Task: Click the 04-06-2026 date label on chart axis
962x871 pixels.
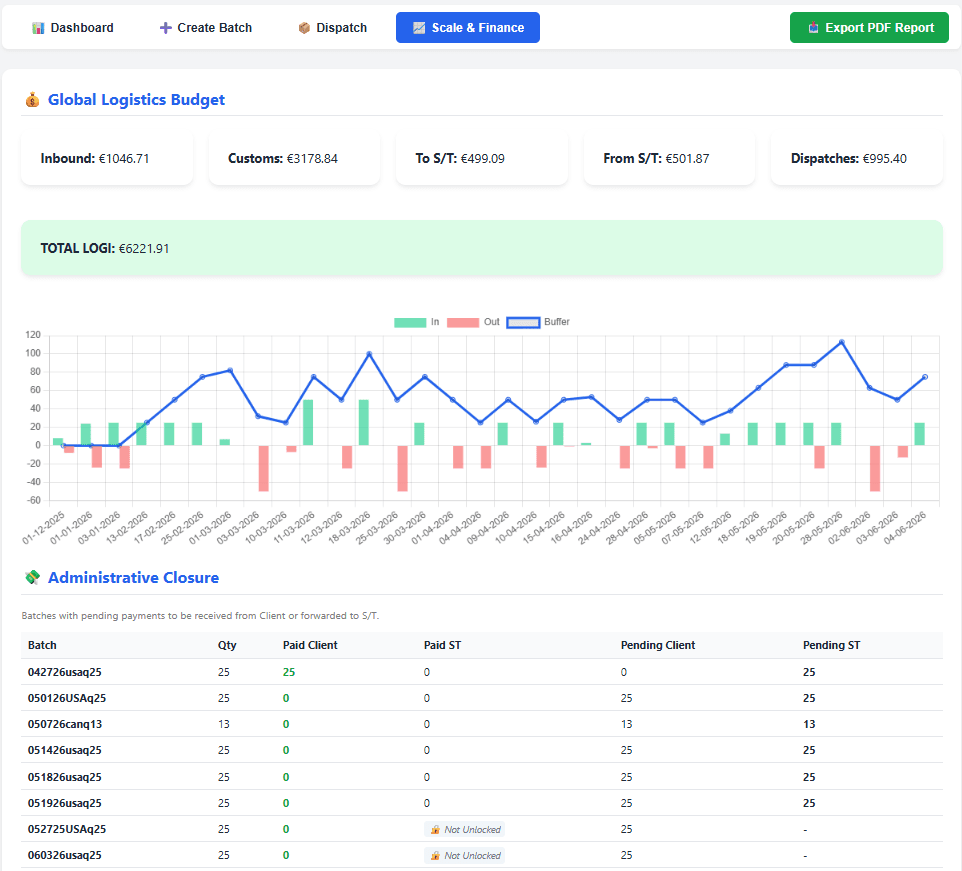Action: click(905, 528)
